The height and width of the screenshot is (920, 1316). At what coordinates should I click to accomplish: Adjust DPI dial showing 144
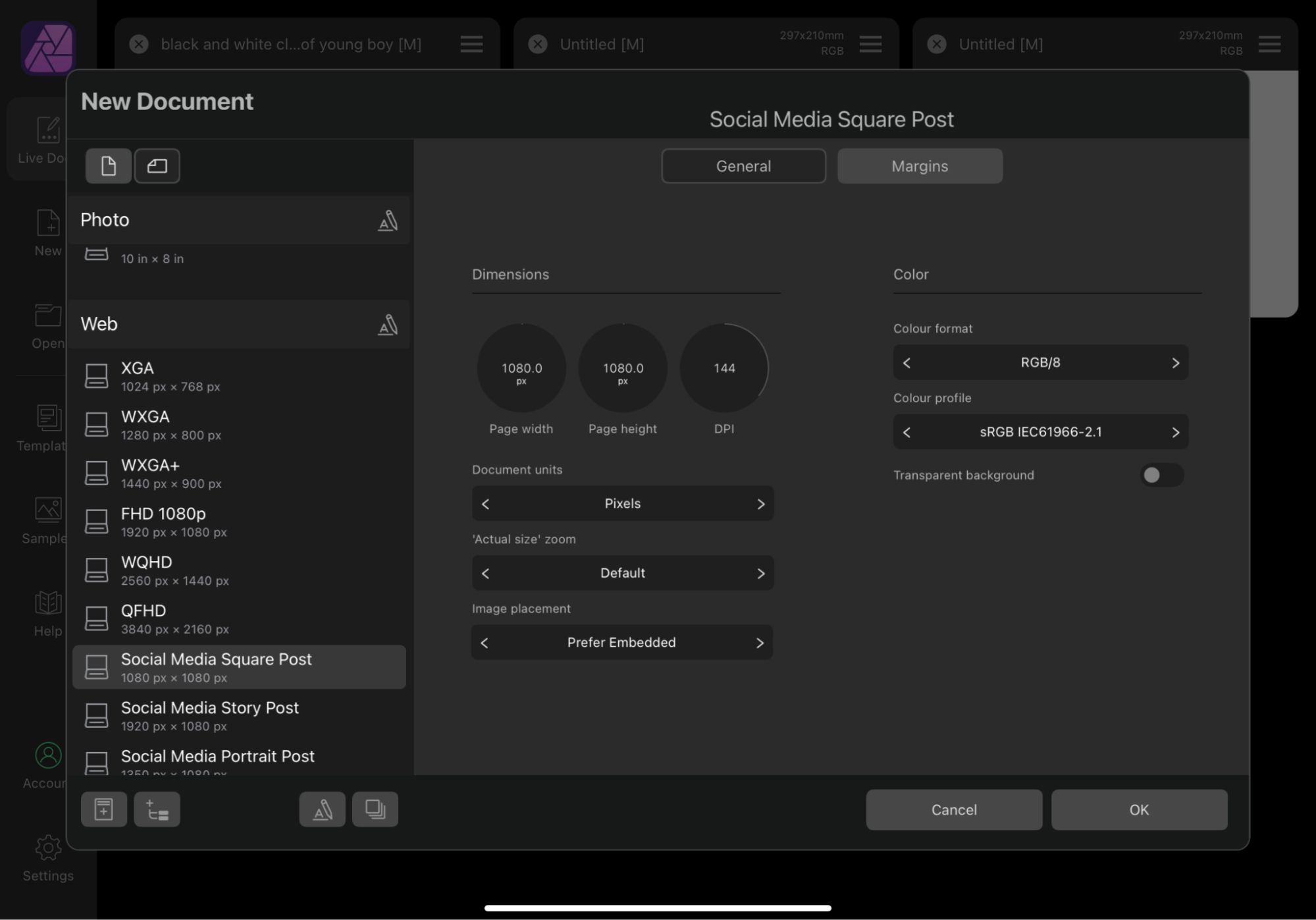pos(724,368)
